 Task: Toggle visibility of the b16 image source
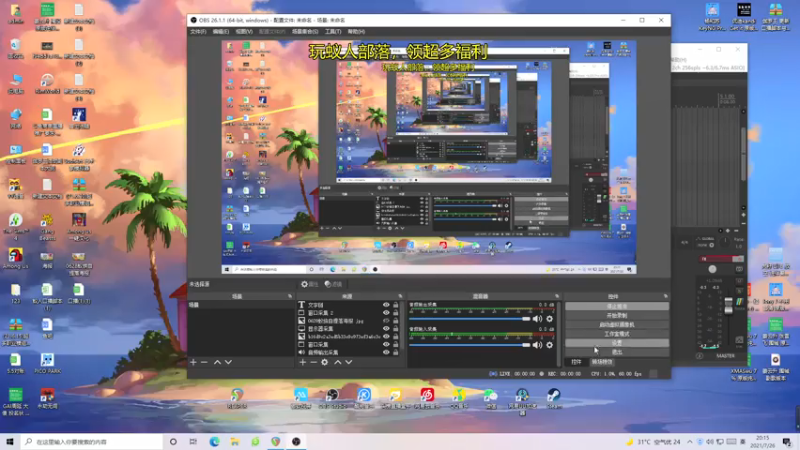(x=386, y=337)
